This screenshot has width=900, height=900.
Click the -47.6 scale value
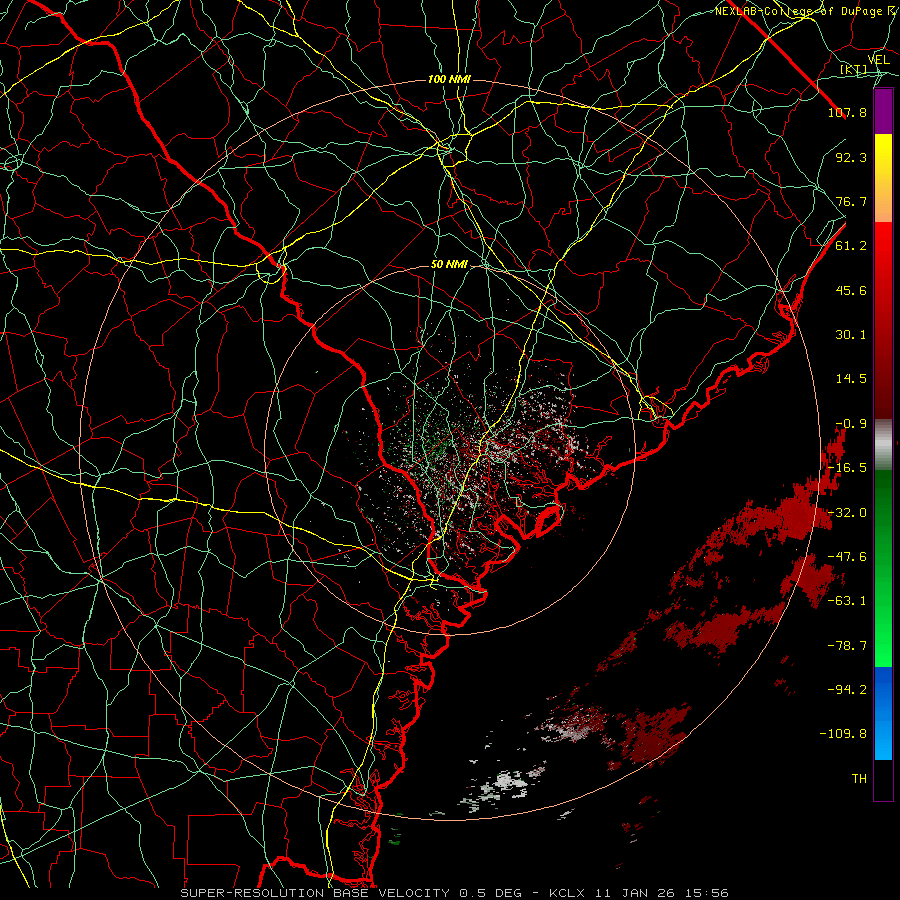[x=847, y=557]
